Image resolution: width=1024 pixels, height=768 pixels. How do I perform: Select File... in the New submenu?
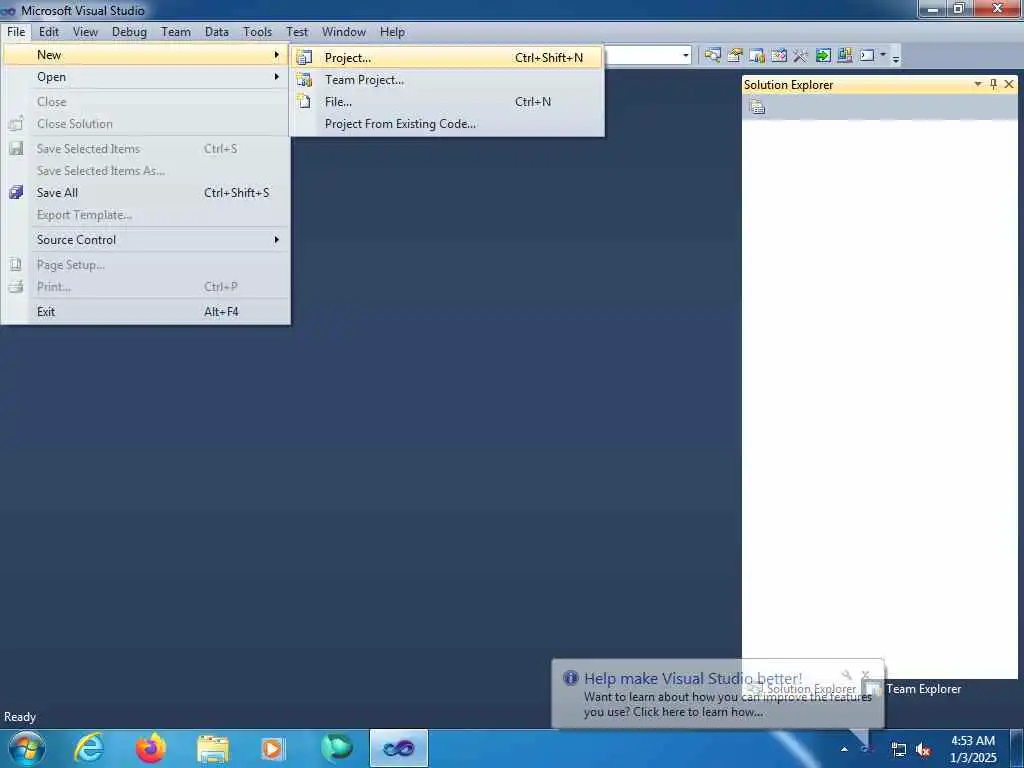(447, 102)
